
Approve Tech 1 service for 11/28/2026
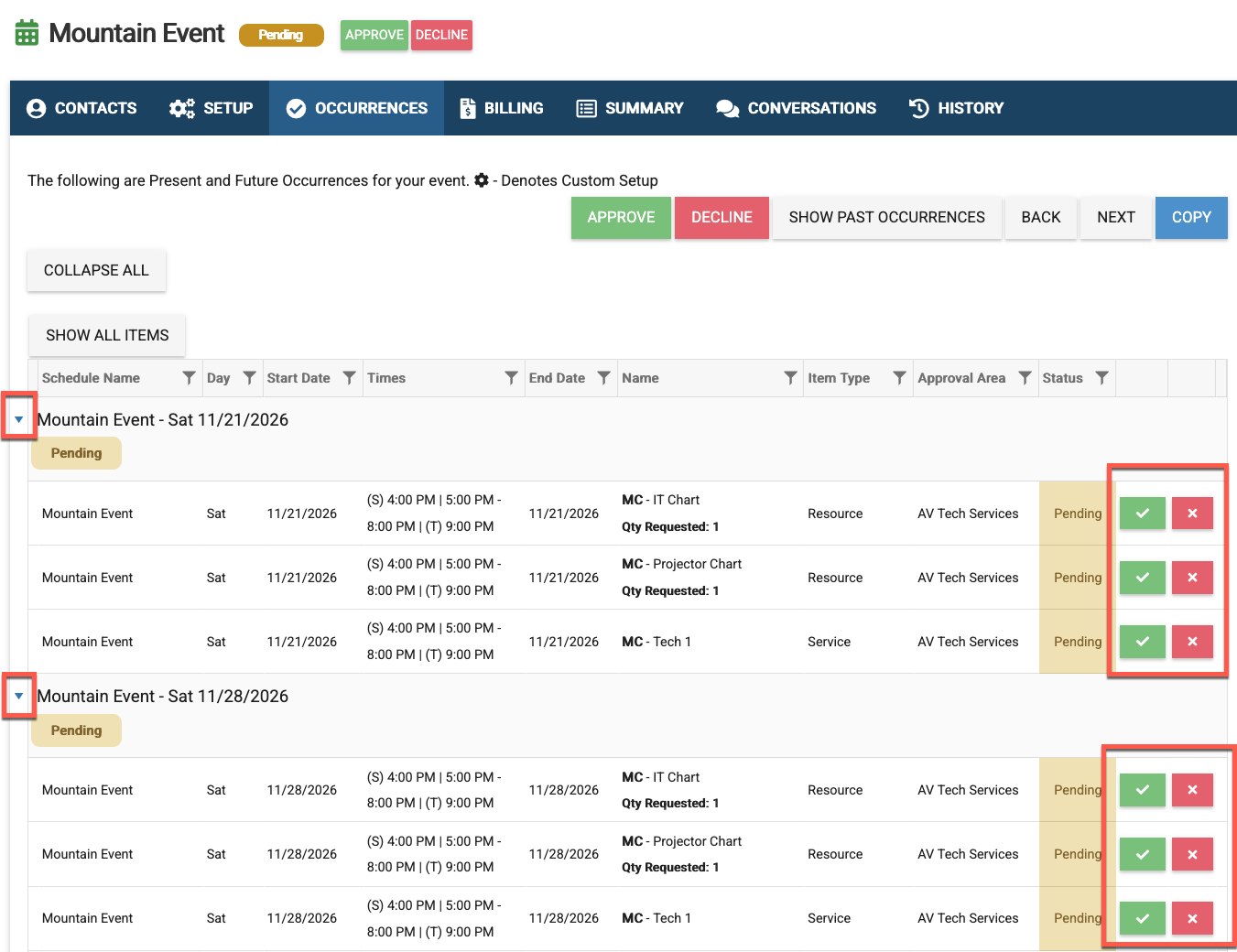(1143, 918)
